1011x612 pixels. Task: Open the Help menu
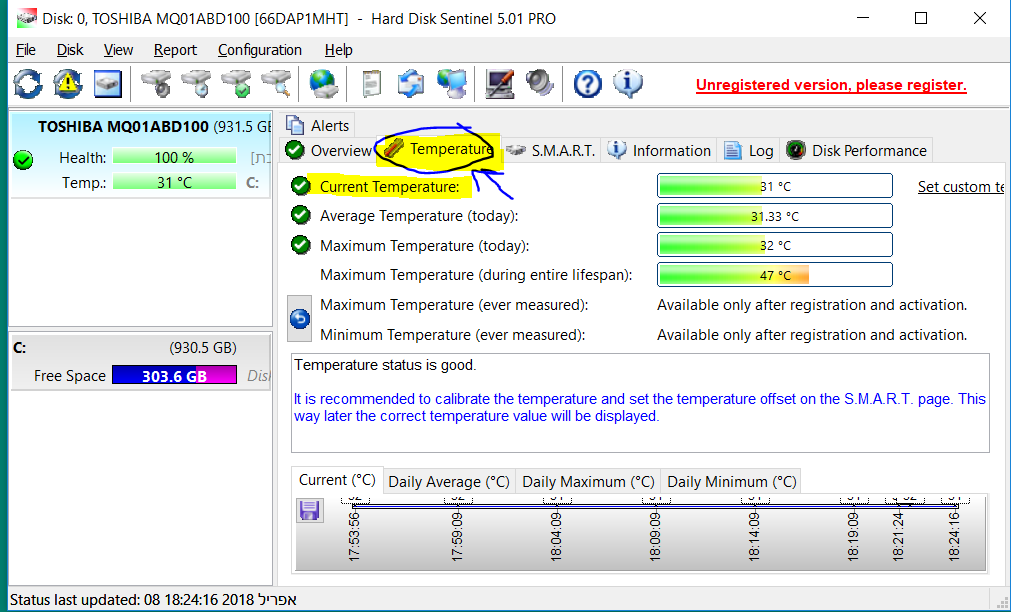(x=339, y=50)
